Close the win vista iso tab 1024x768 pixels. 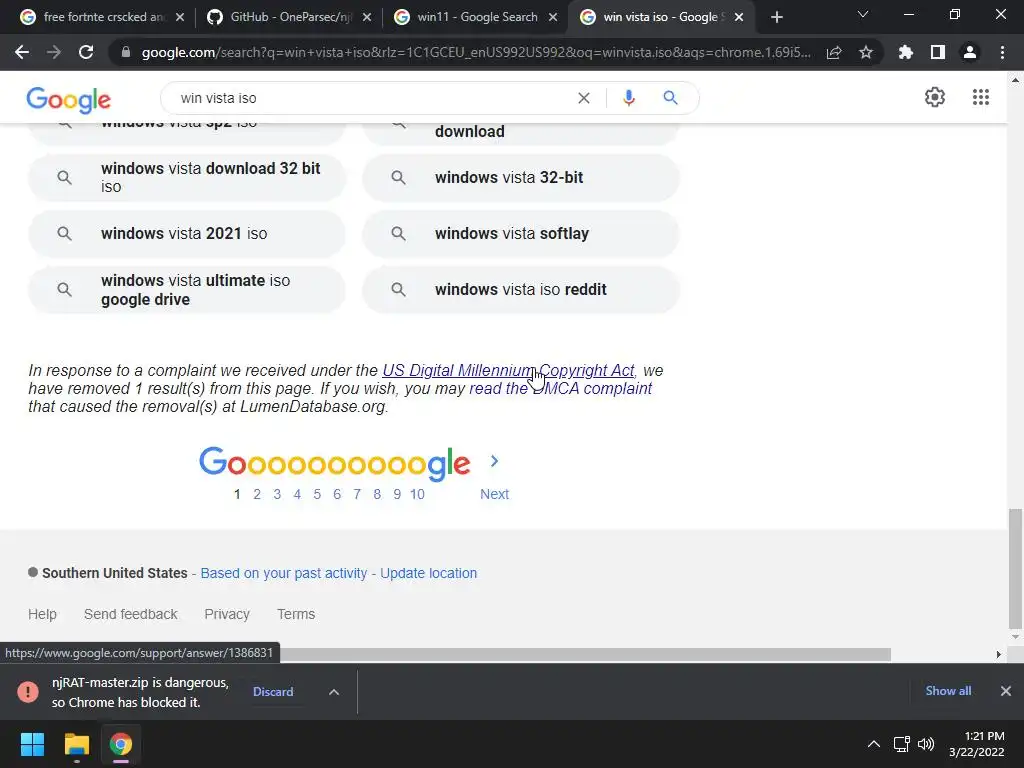tap(739, 17)
